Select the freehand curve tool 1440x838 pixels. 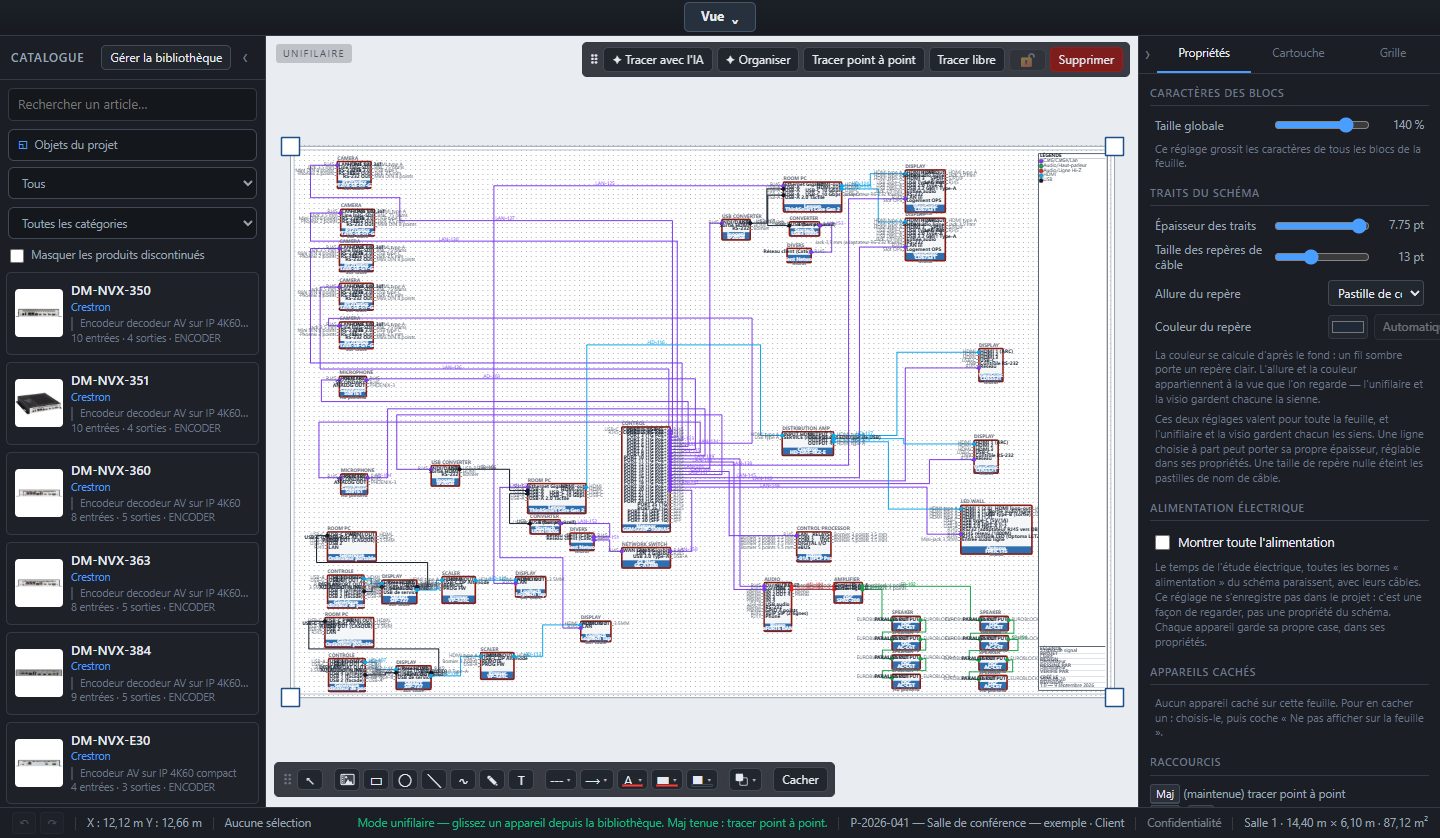(463, 780)
